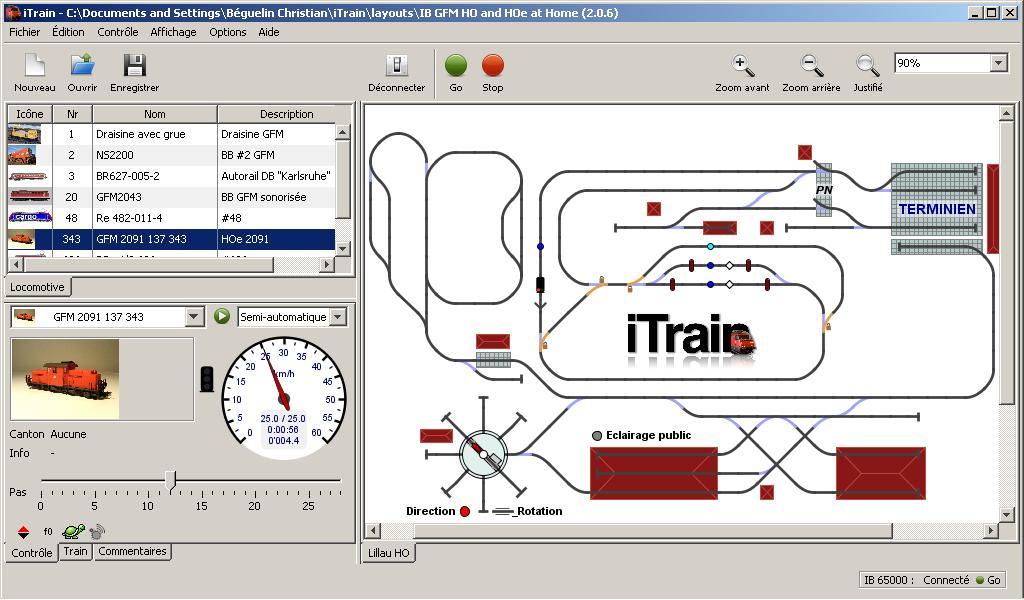
Task: Open the Contrôle menu
Action: pos(118,32)
